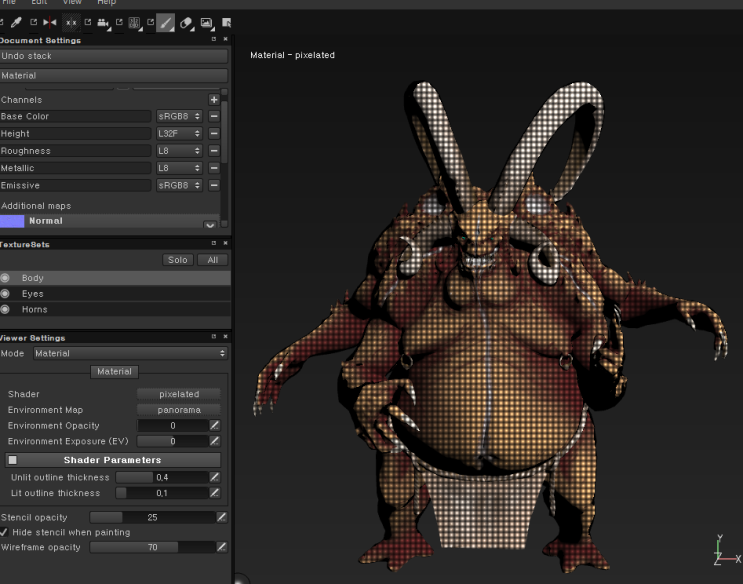Click the panorama environment map button

[x=179, y=410]
